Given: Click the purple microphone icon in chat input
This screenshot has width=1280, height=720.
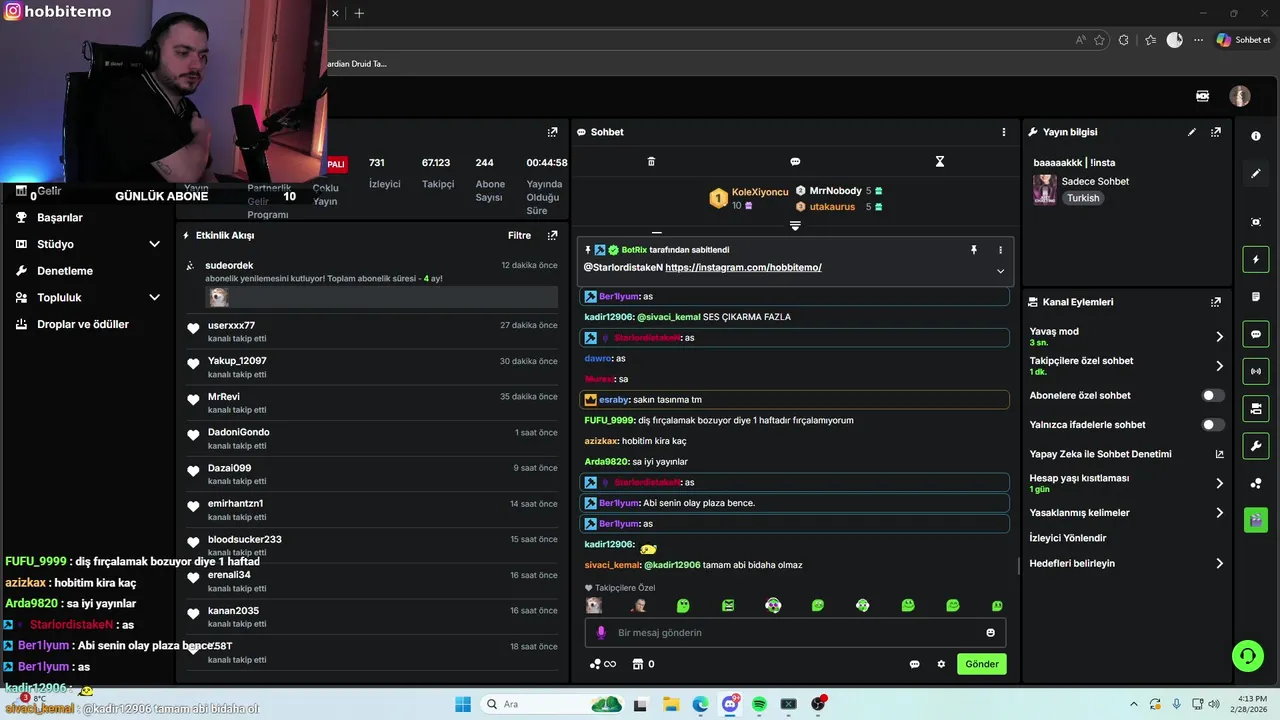Looking at the screenshot, I should pyautogui.click(x=601, y=633).
